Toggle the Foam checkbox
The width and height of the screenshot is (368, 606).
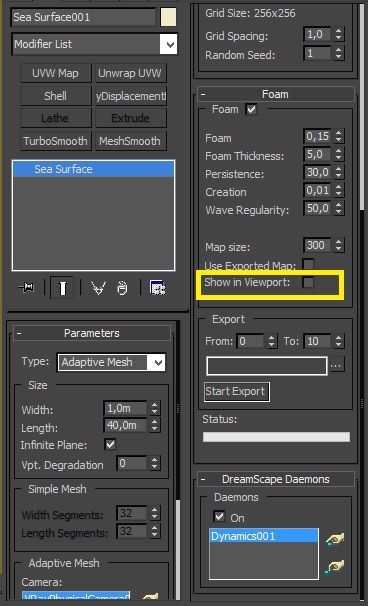tap(251, 110)
